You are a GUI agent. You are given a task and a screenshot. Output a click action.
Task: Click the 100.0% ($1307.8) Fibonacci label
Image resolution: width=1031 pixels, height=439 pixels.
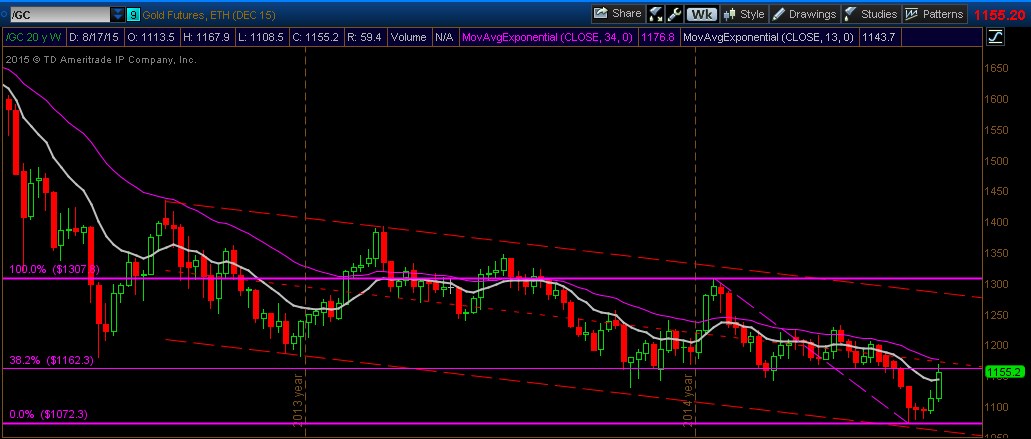click(x=55, y=269)
